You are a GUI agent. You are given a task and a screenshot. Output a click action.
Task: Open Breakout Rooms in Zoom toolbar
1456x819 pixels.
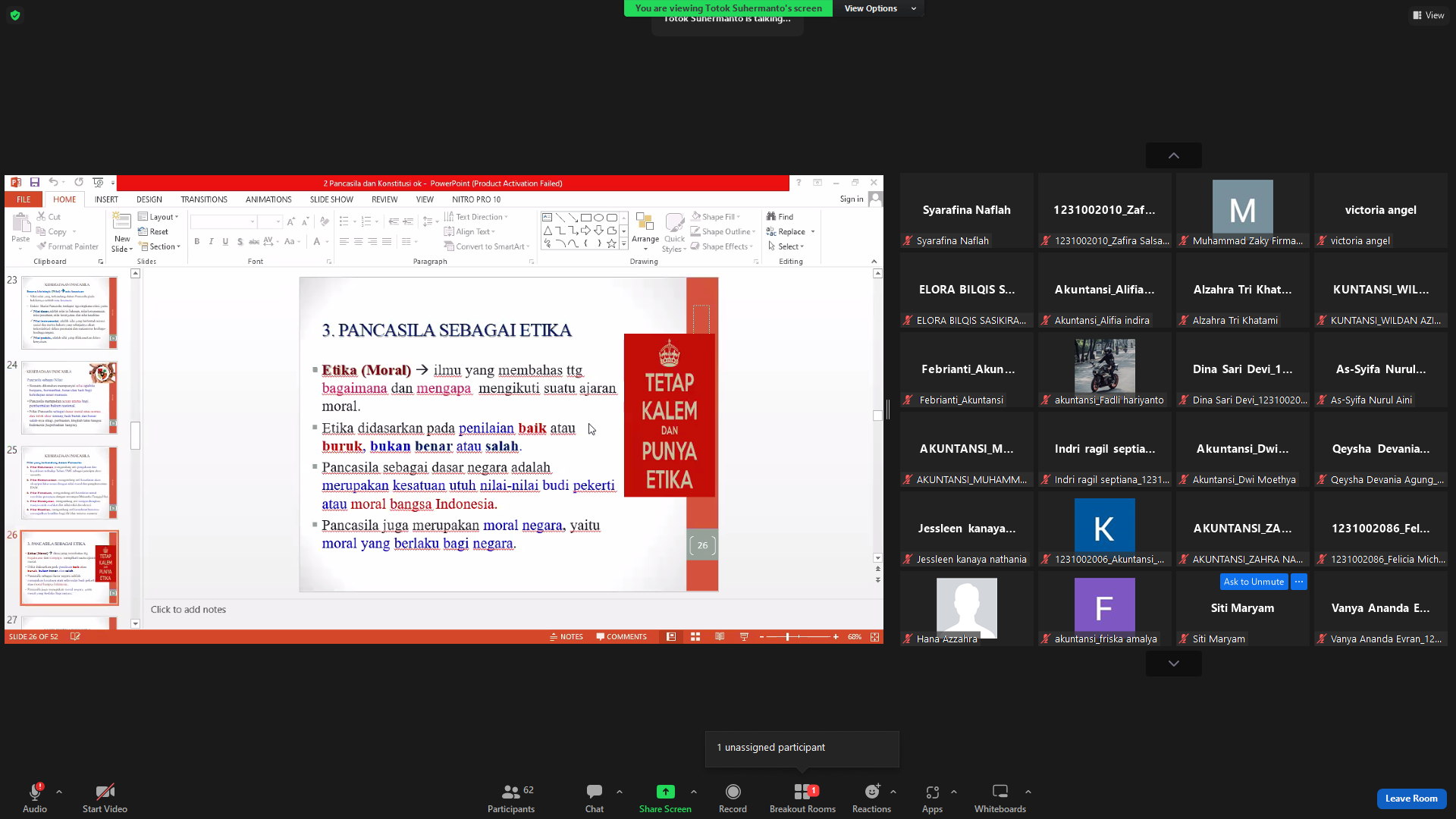pyautogui.click(x=802, y=799)
